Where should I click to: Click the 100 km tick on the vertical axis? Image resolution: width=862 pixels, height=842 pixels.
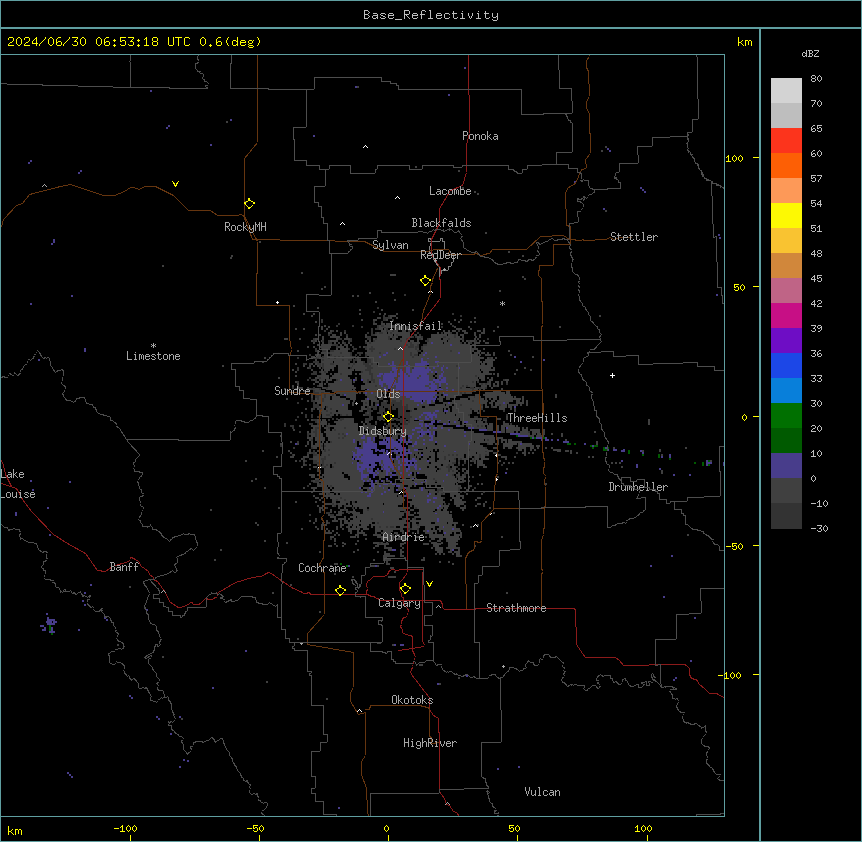734,158
